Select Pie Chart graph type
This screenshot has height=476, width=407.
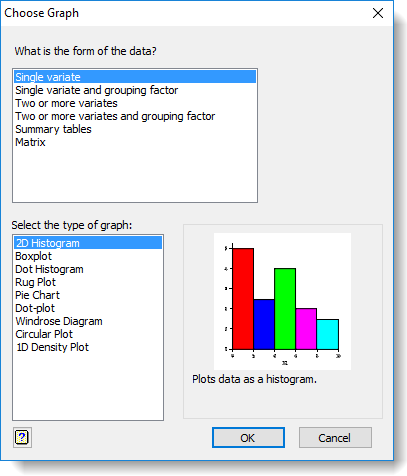point(88,295)
